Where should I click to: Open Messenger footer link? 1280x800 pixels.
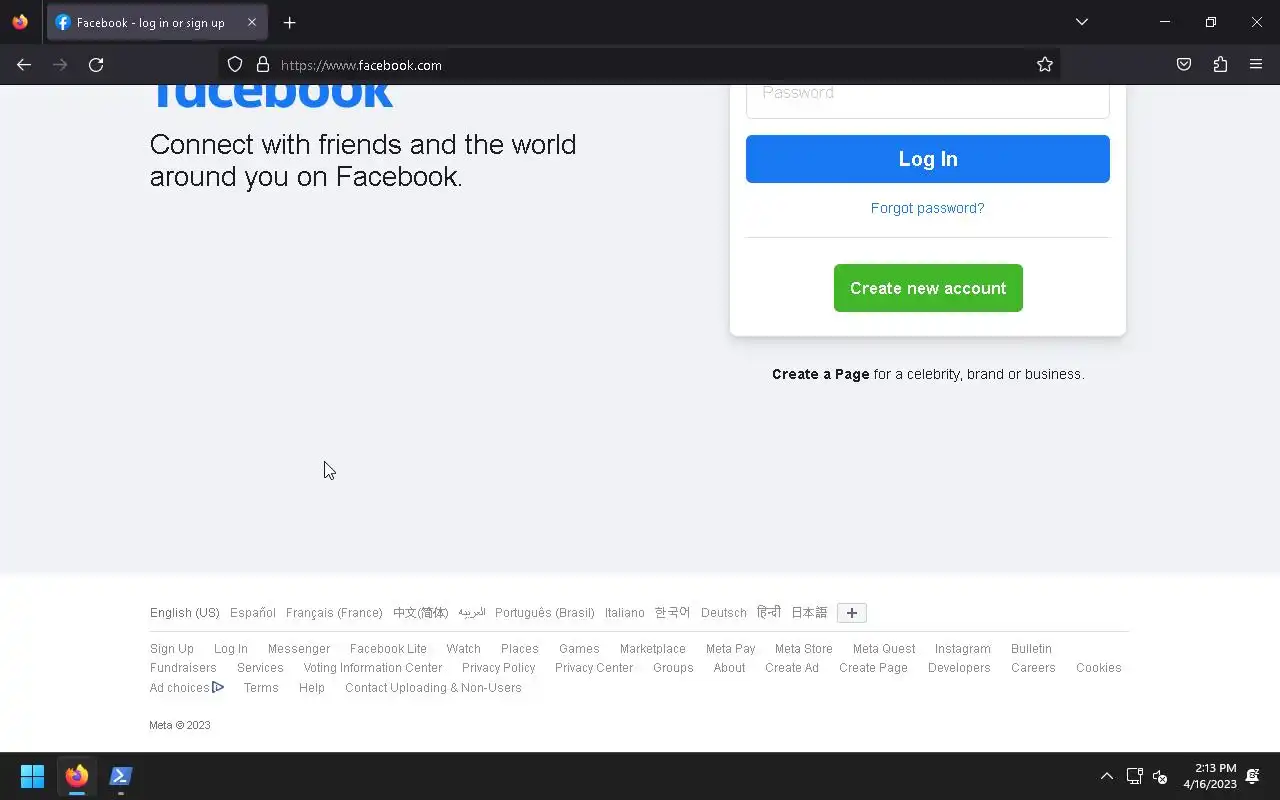(299, 649)
